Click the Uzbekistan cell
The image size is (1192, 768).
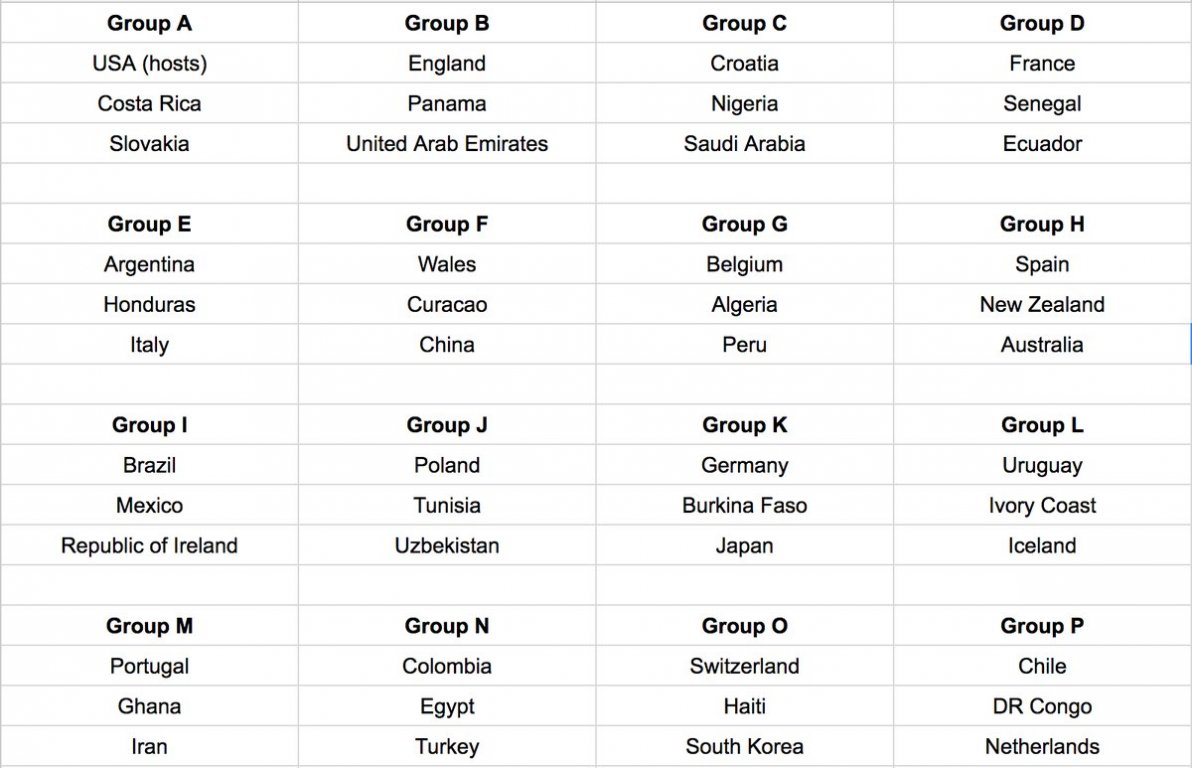(x=447, y=545)
